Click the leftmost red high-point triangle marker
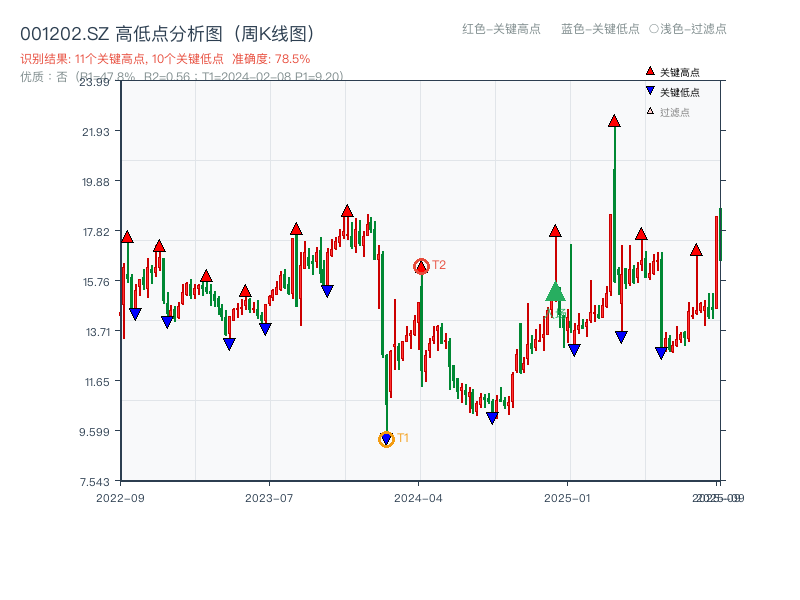This screenshot has height=600, width=800. 128,238
